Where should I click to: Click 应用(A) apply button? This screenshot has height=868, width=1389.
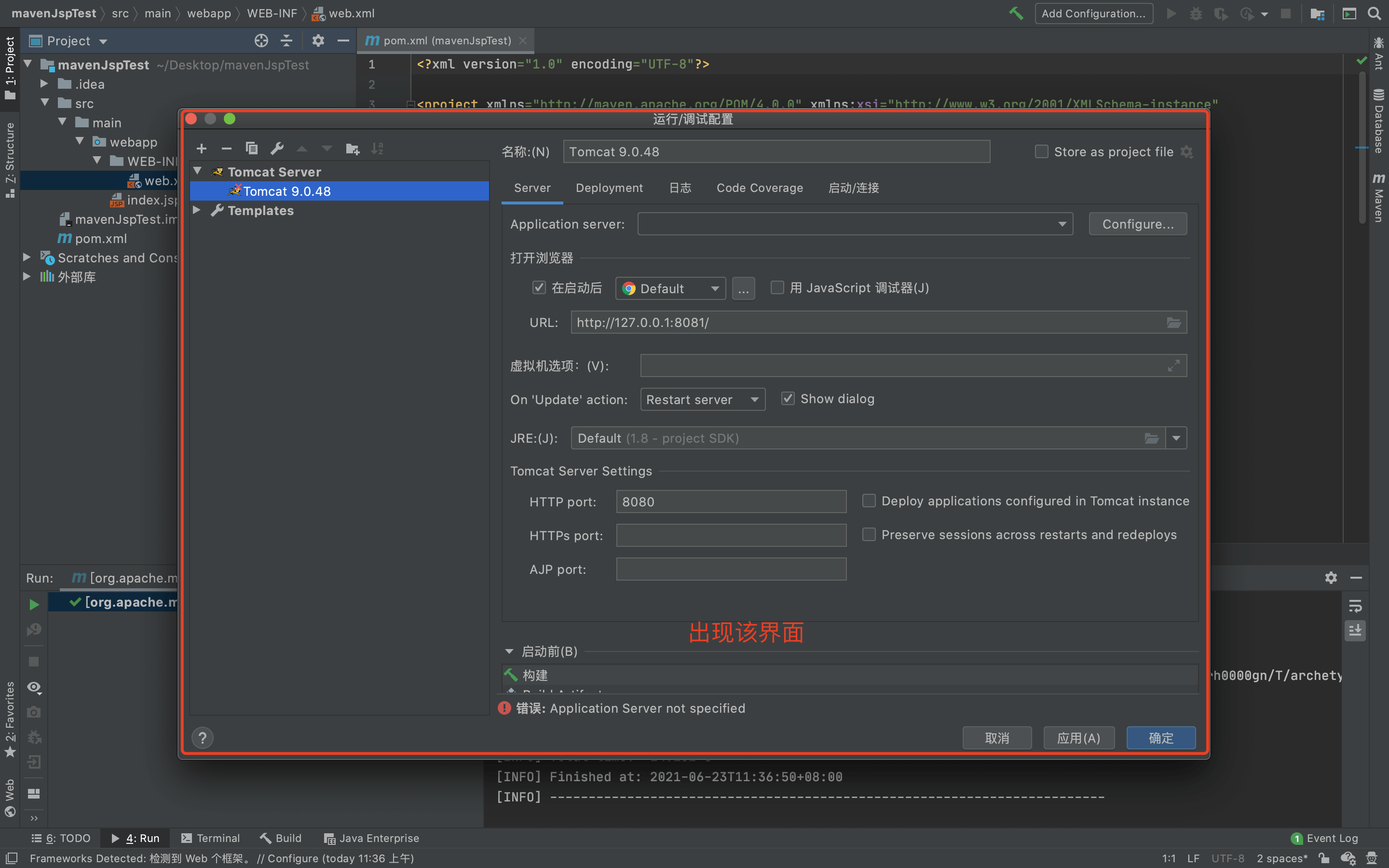[x=1078, y=738]
